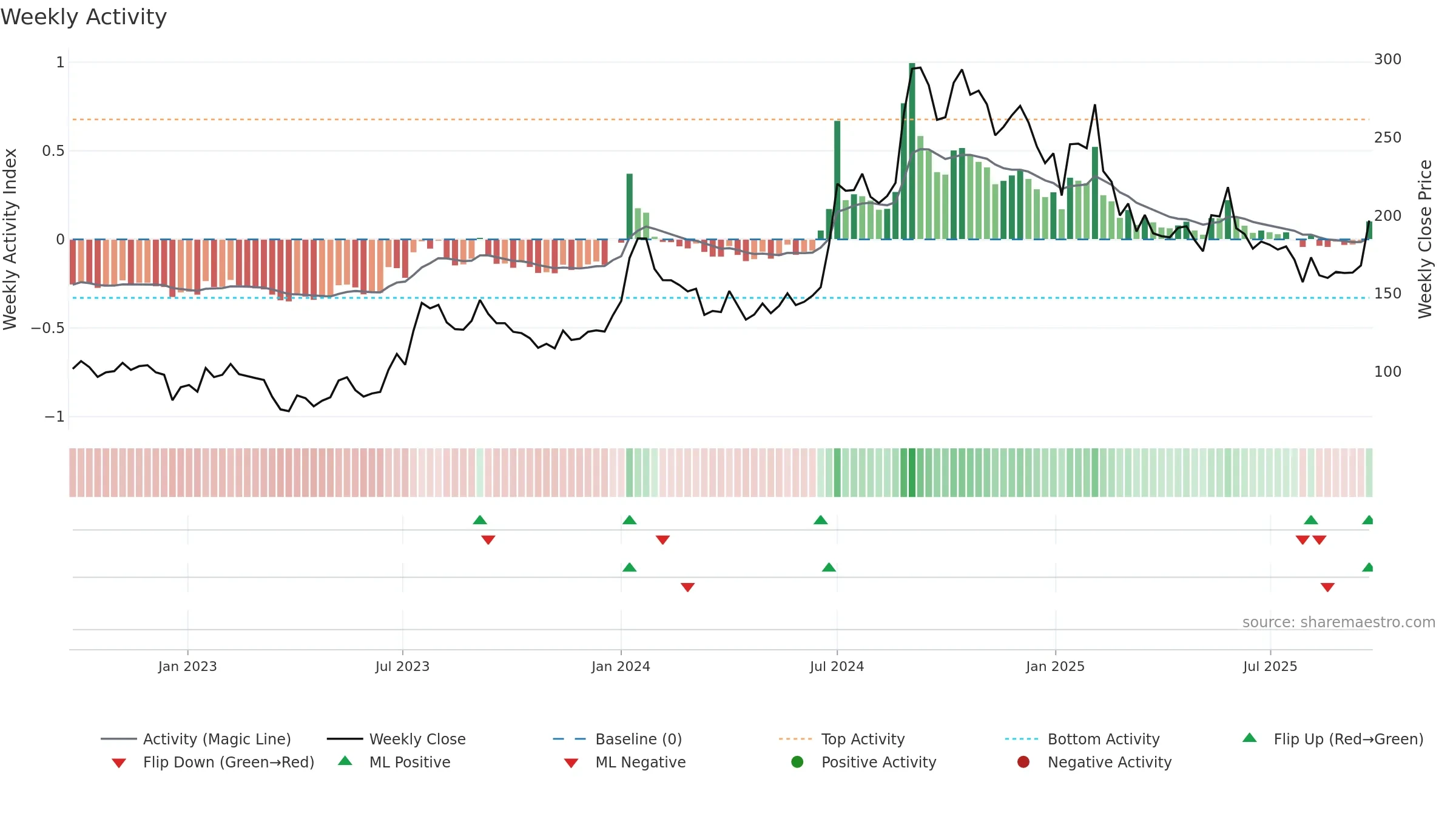Click the 'Jan 2023' x-axis label
This screenshot has width=1456, height=819.
point(187,666)
